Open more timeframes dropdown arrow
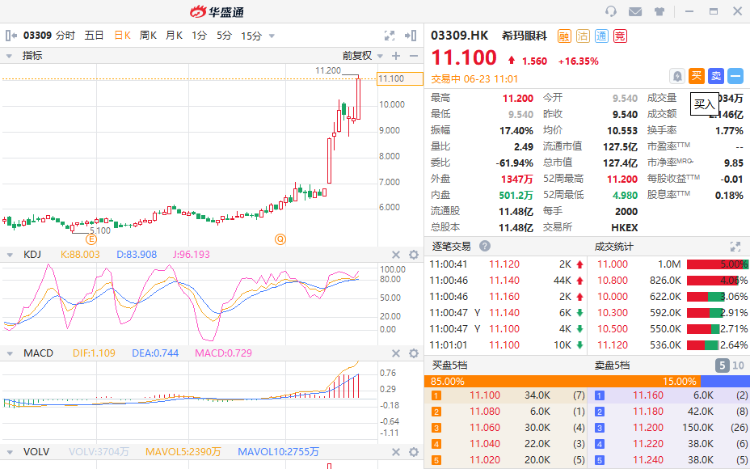The height and width of the screenshot is (469, 750). tap(272, 36)
